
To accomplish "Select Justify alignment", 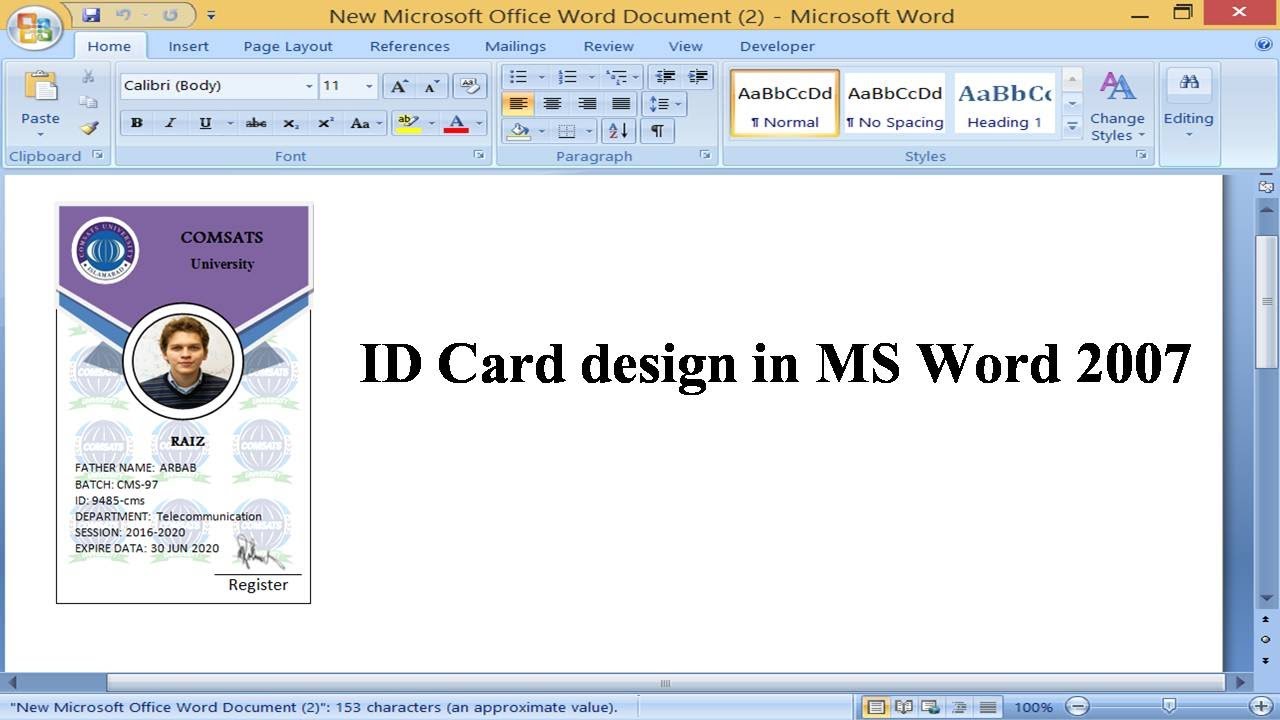I will [x=621, y=104].
